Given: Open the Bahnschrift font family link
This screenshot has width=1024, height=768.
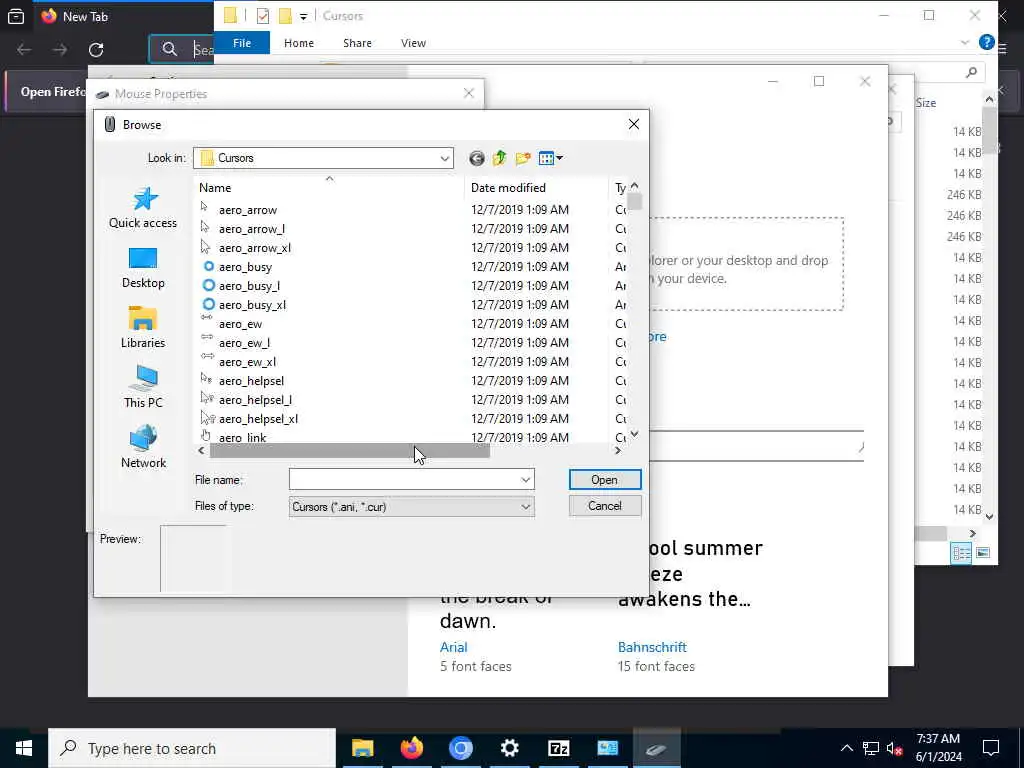Looking at the screenshot, I should (652, 647).
